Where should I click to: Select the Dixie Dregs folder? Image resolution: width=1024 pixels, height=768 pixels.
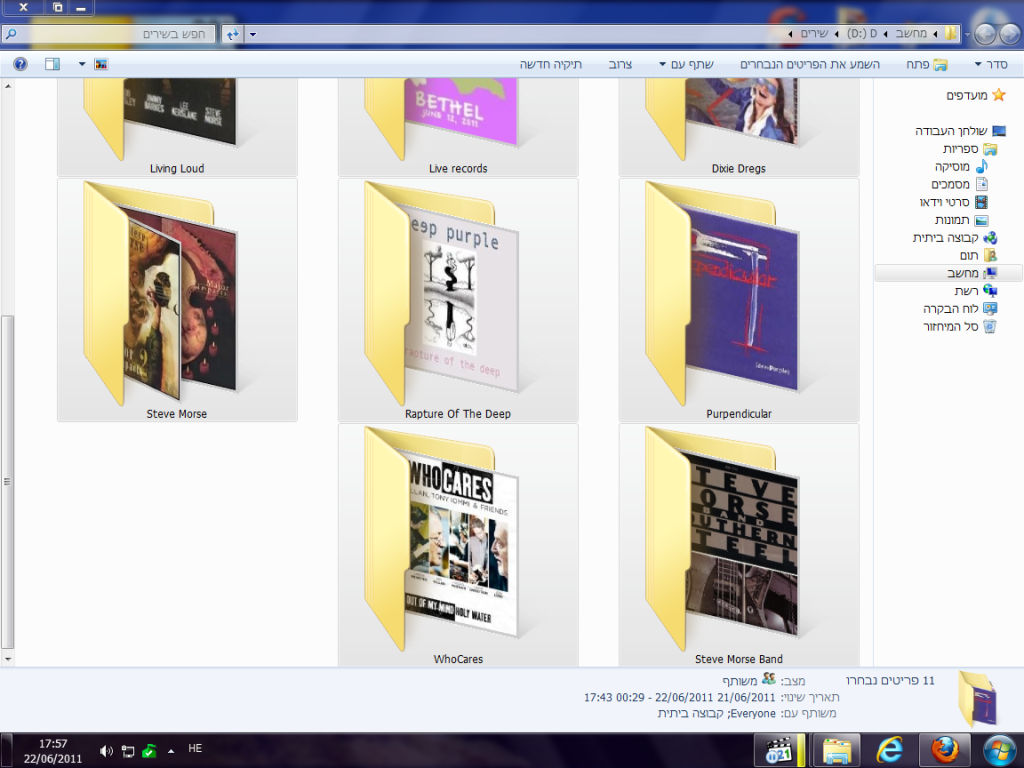739,127
